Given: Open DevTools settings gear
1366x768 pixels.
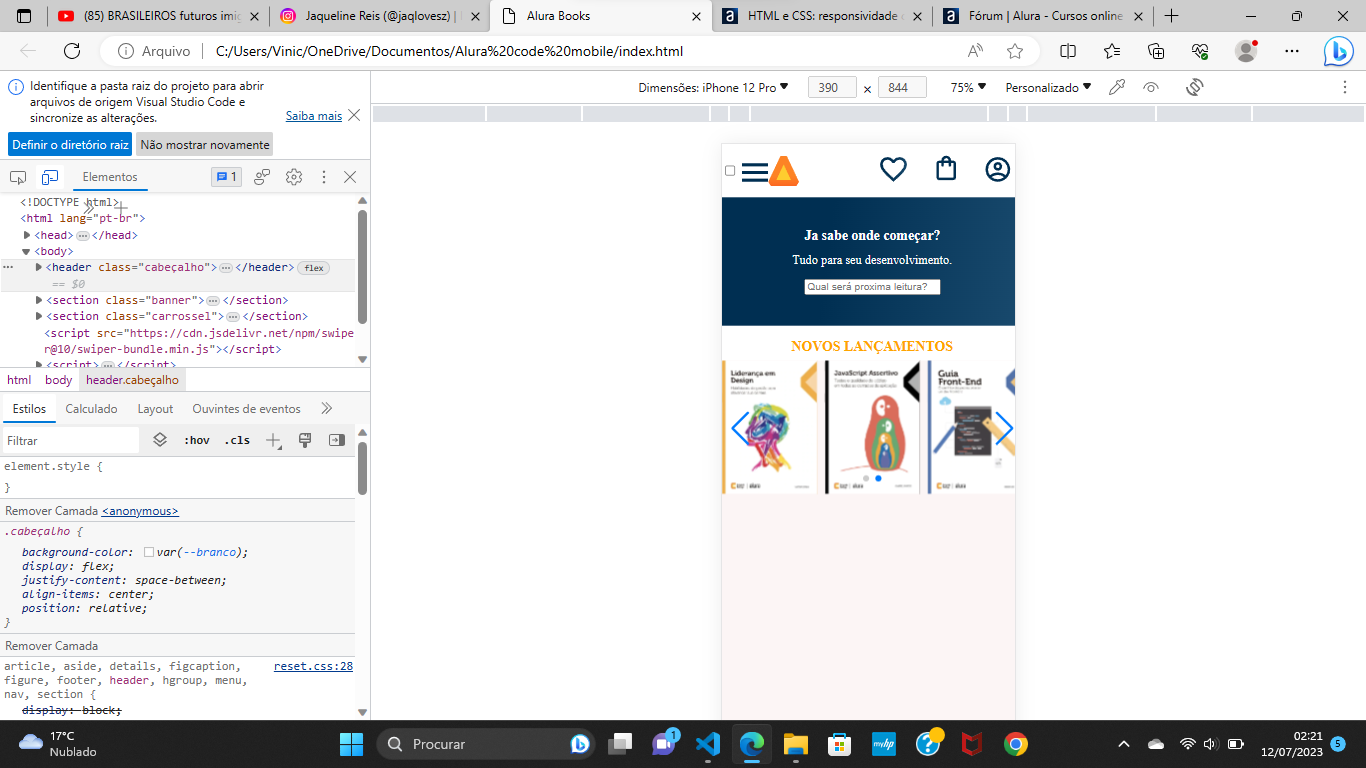Looking at the screenshot, I should point(294,177).
